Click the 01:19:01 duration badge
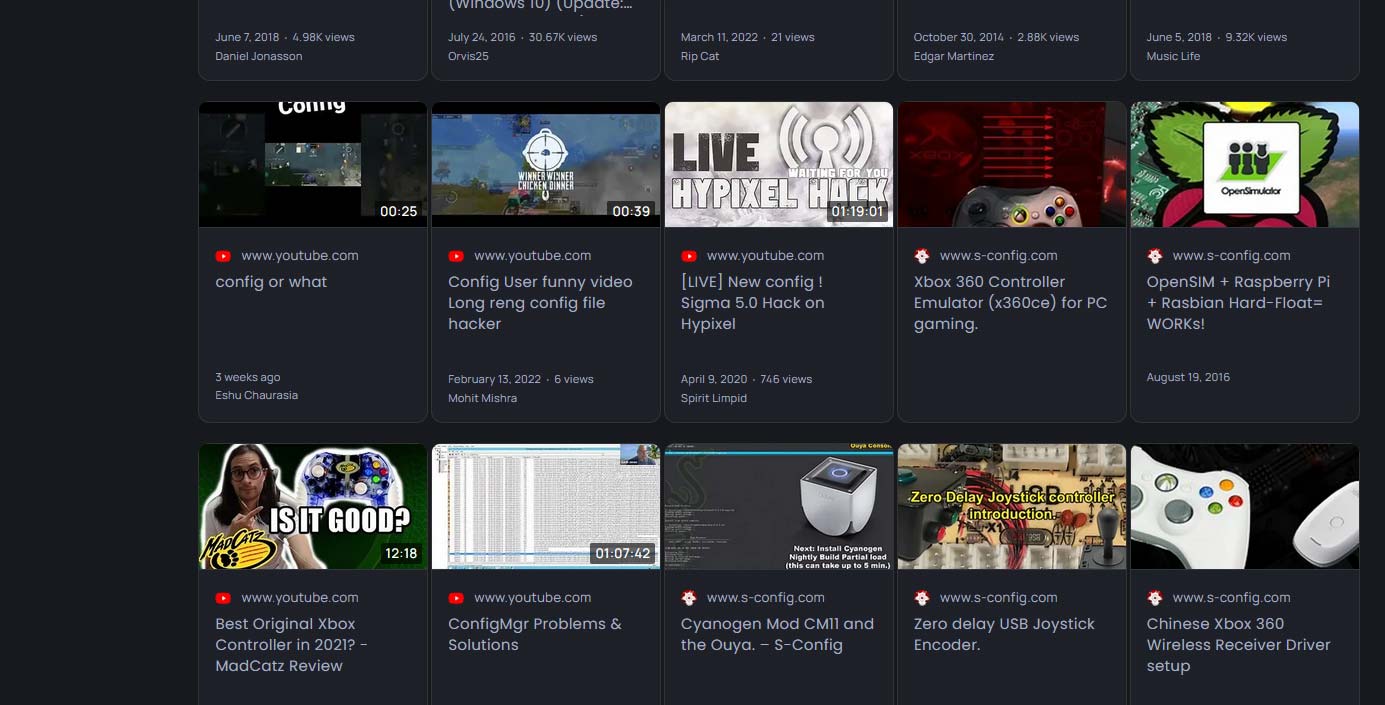 pos(857,211)
